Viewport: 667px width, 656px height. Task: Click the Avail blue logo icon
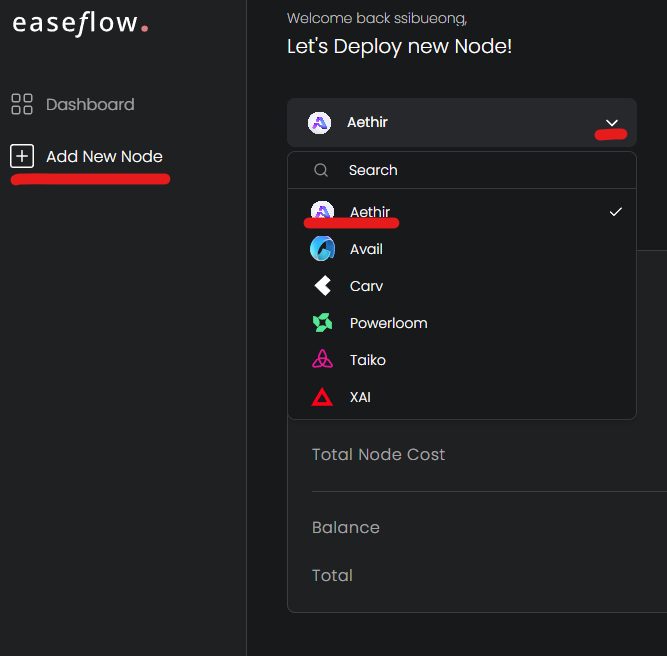pos(322,248)
